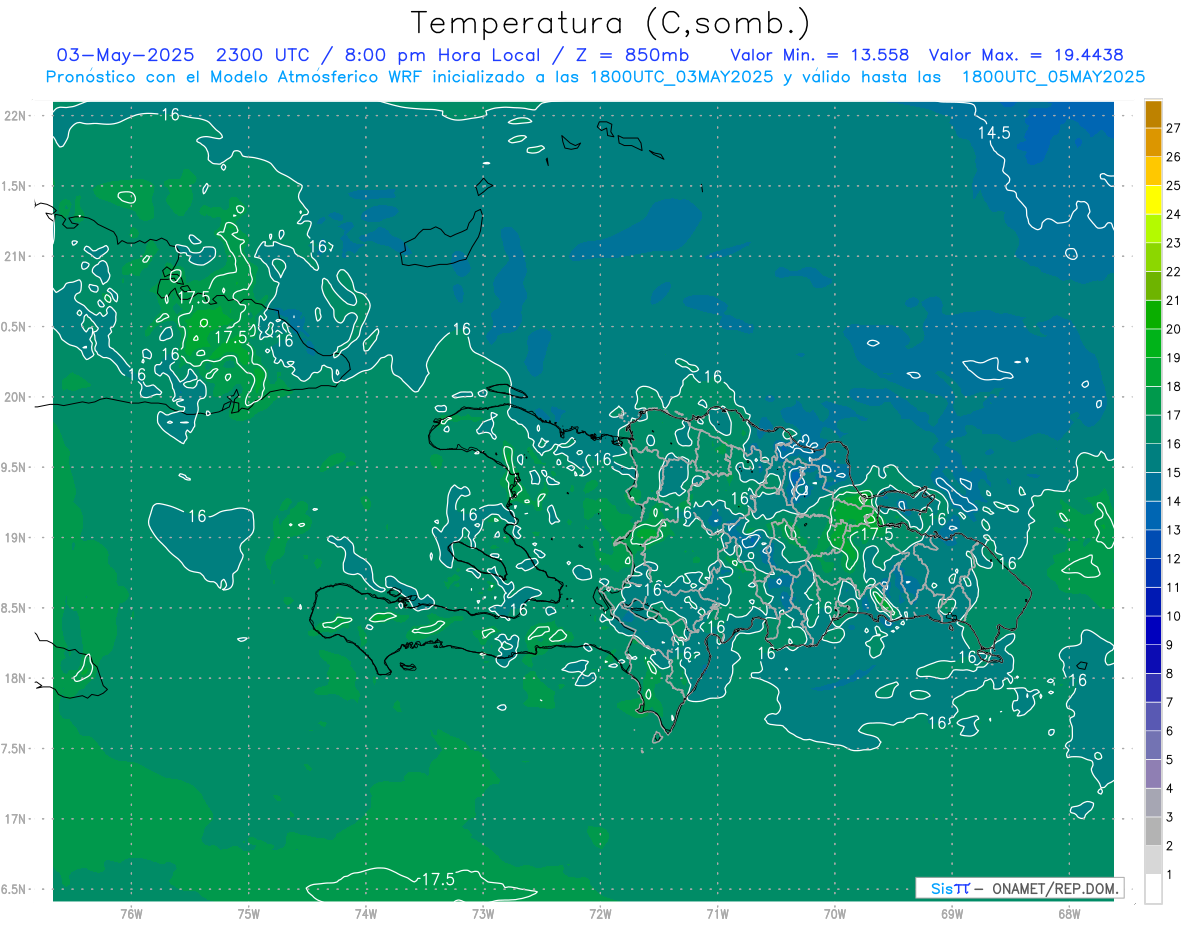The image size is (1200, 927).
Task: Click the "7.5N" latitude axis label
Action: click(15, 749)
